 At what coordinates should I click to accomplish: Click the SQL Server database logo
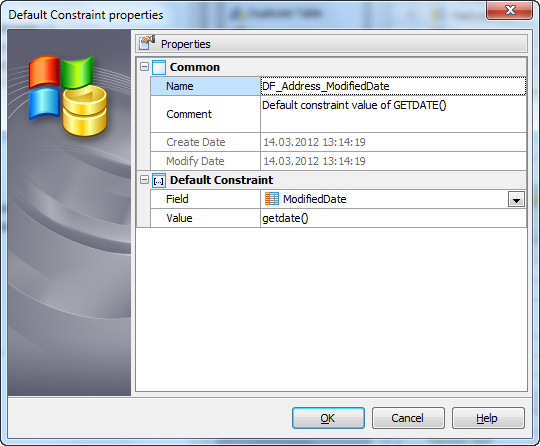tap(68, 95)
